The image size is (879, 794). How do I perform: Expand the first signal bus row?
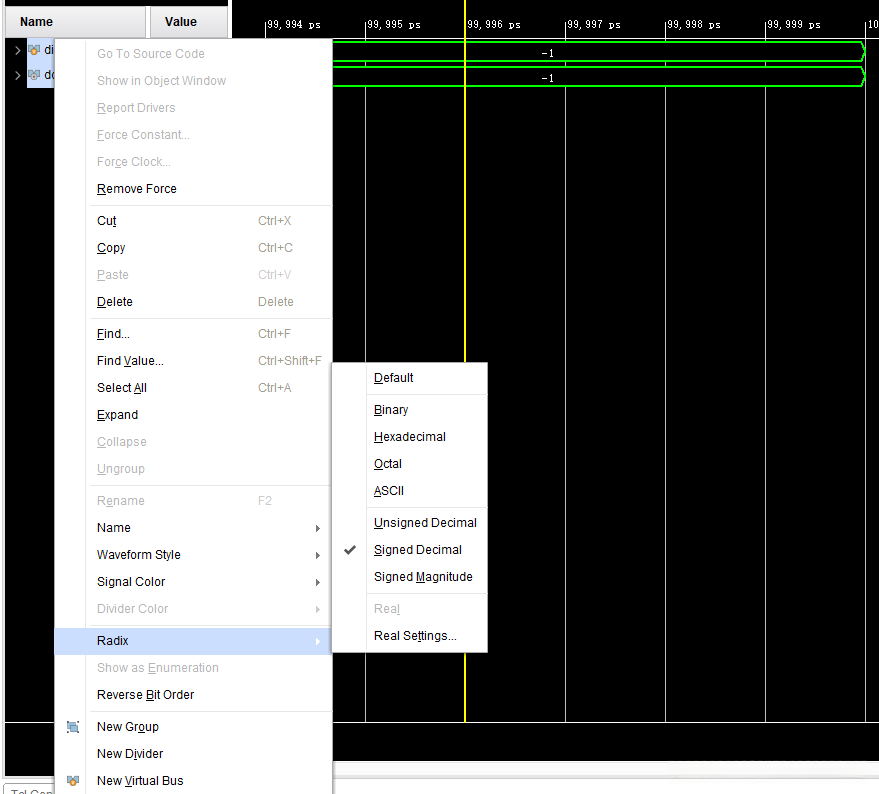click(x=17, y=50)
